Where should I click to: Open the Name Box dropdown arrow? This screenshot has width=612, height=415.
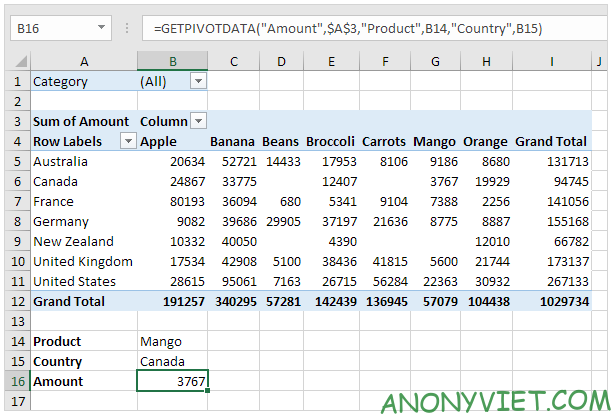pos(103,29)
